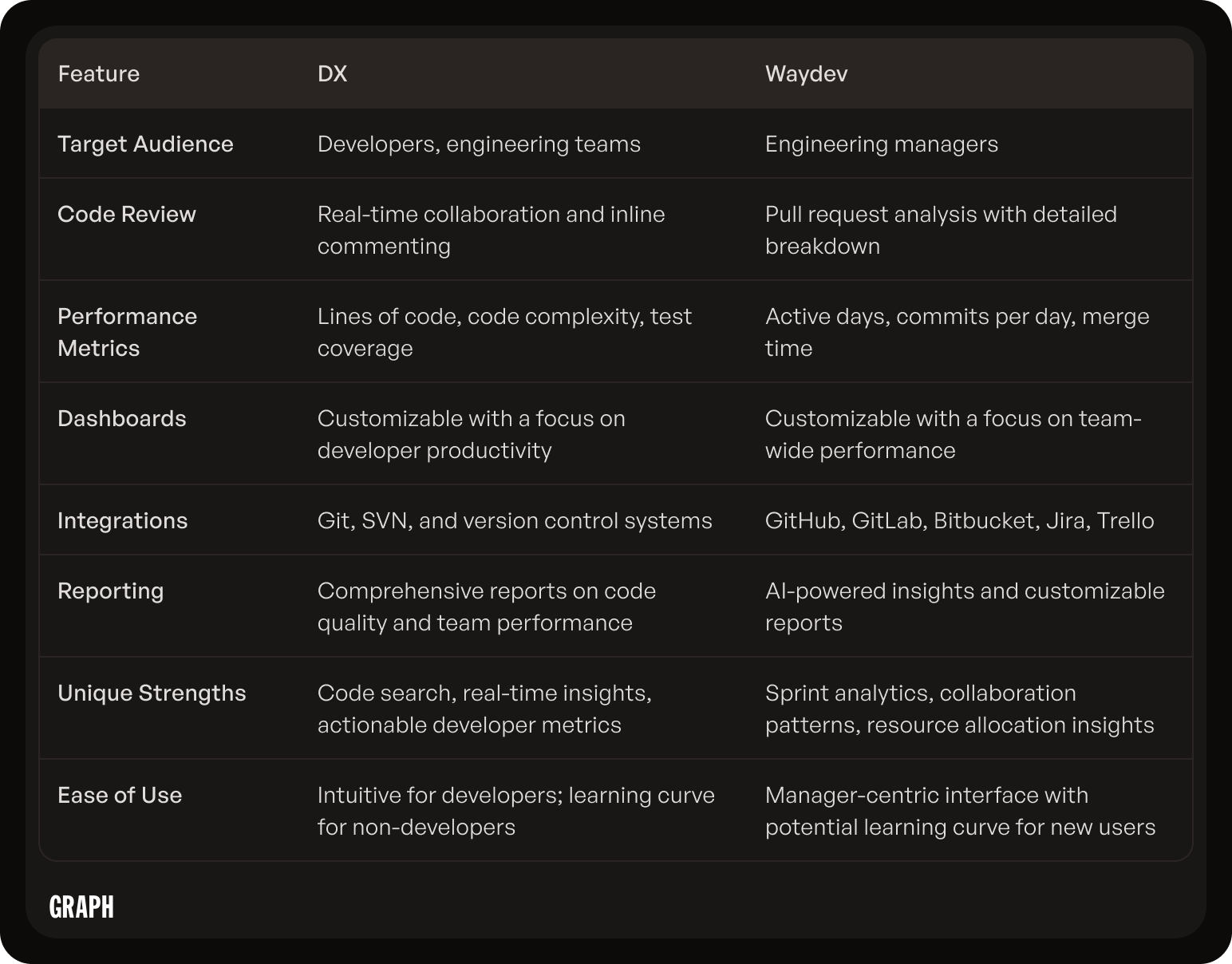Click 'Code search, real-time insights' cell
The width and height of the screenshot is (1232, 964).
(x=484, y=709)
